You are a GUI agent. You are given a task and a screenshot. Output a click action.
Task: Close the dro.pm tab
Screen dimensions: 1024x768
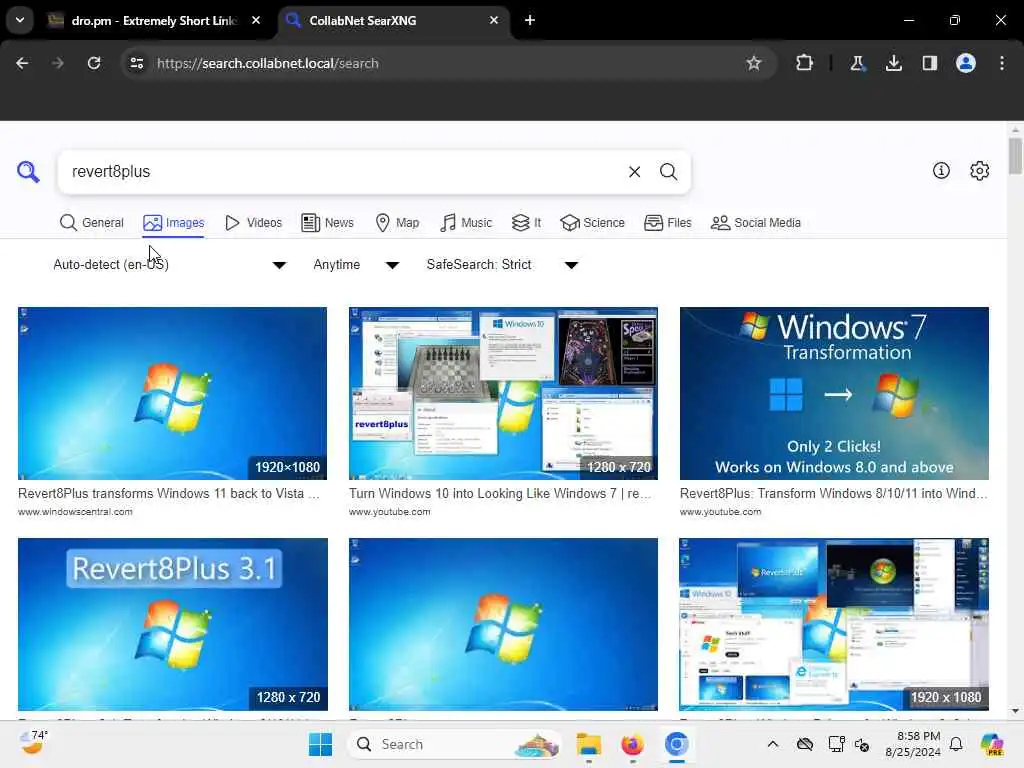(256, 20)
